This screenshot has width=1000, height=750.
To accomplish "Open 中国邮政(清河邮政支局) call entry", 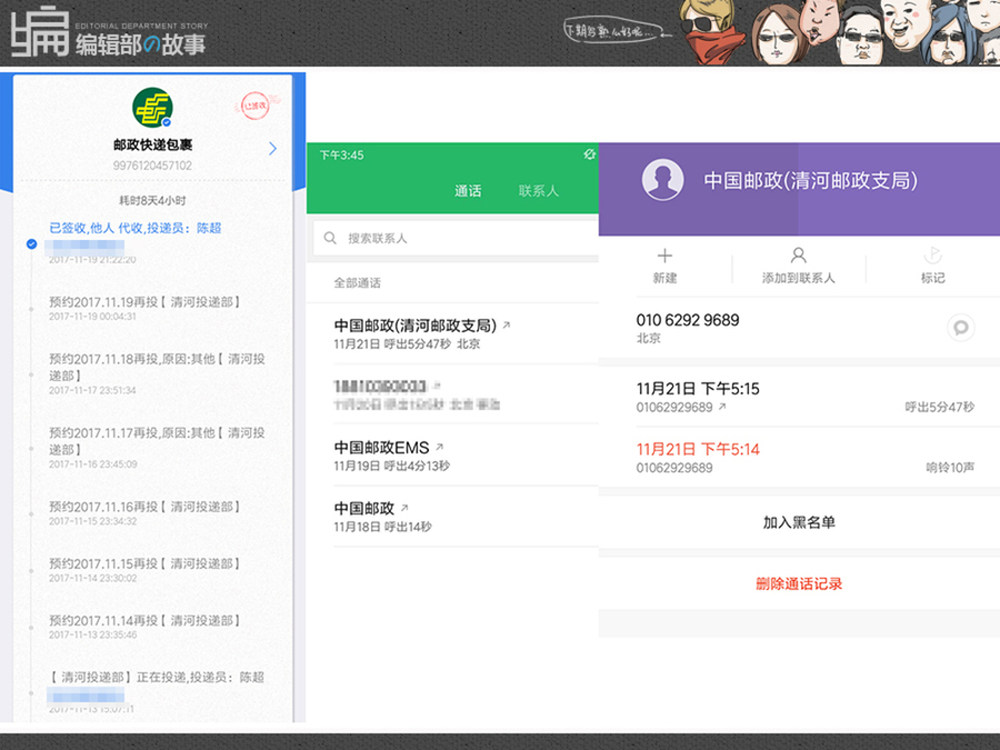I will 466,334.
